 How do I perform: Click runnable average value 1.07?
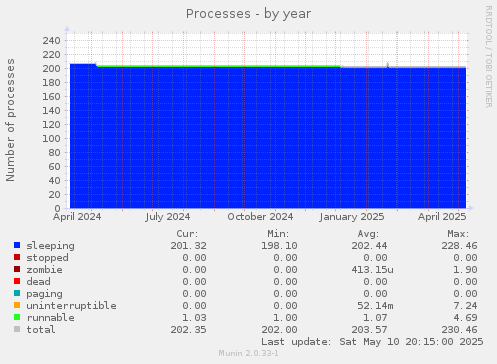point(375,318)
